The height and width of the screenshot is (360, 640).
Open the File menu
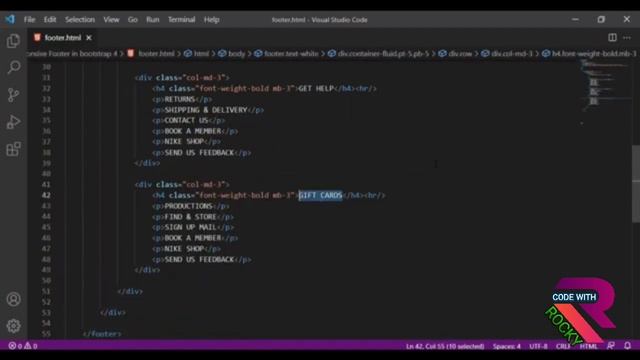coord(29,20)
